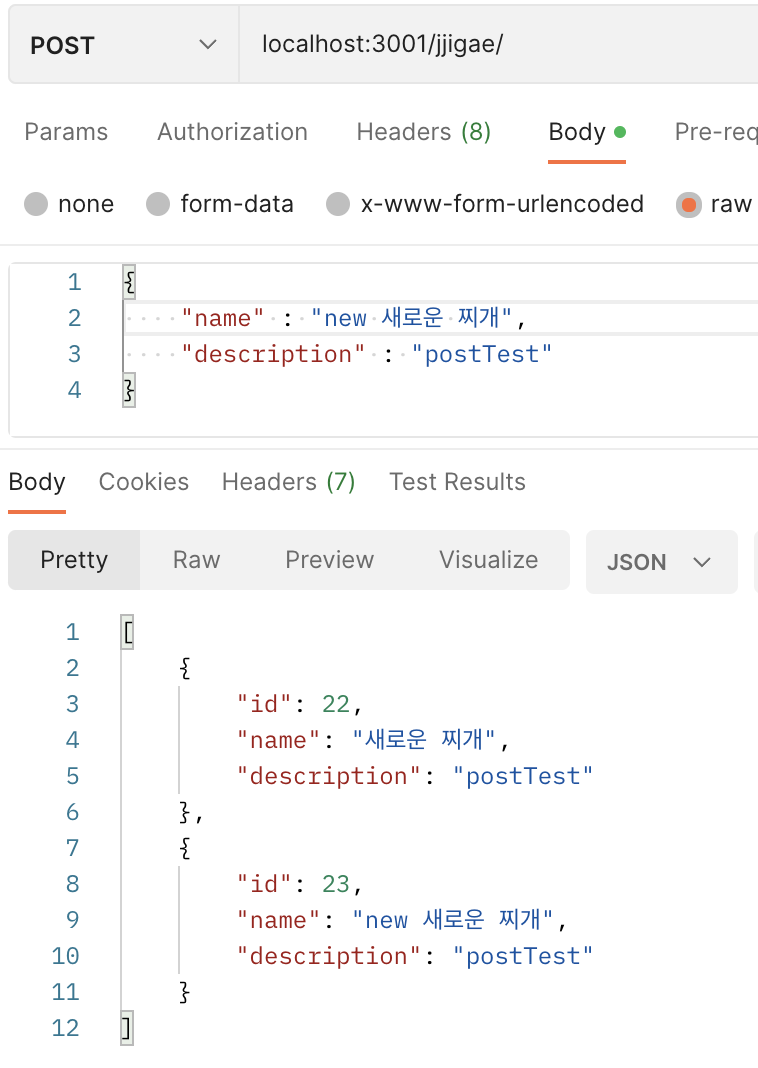Viewport: 758px width, 1068px height.
Task: Show the Preview response view
Action: 330,560
